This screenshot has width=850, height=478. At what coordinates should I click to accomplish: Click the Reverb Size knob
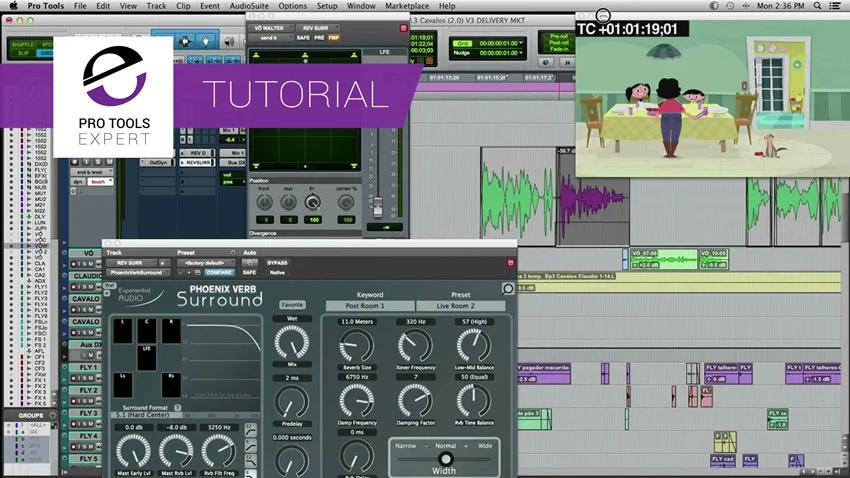click(357, 346)
